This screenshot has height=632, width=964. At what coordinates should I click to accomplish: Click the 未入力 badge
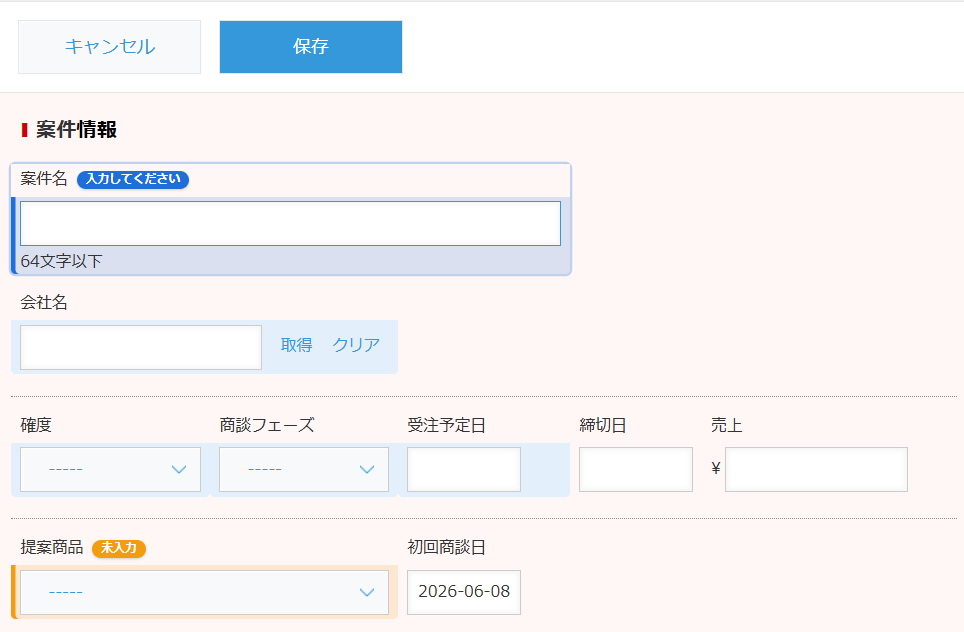click(119, 548)
